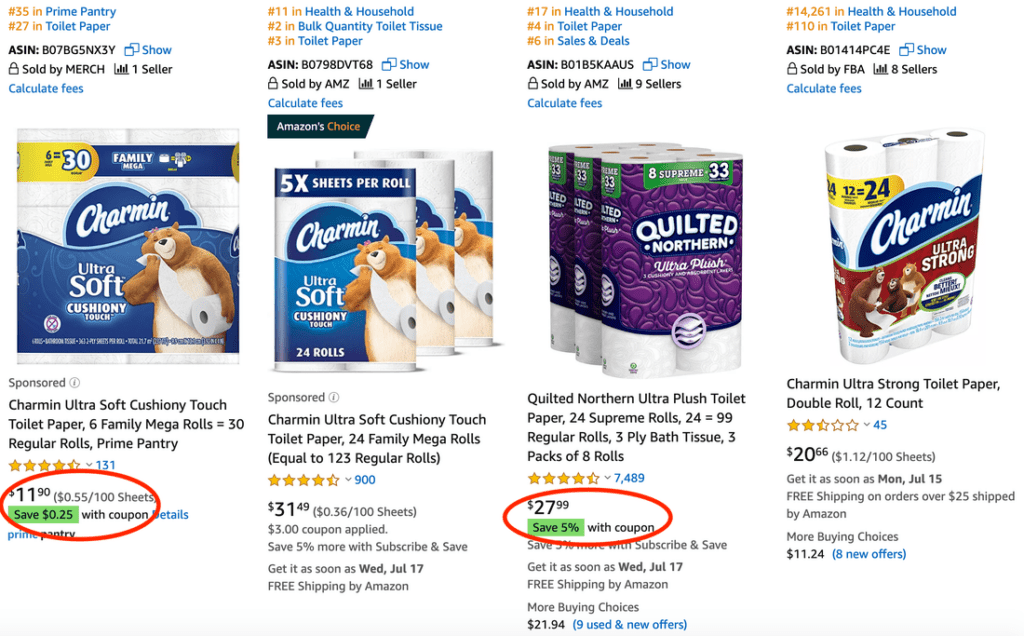This screenshot has width=1024, height=636.
Task: Click the lock icon before Sold by MERCH
Action: [x=14, y=69]
